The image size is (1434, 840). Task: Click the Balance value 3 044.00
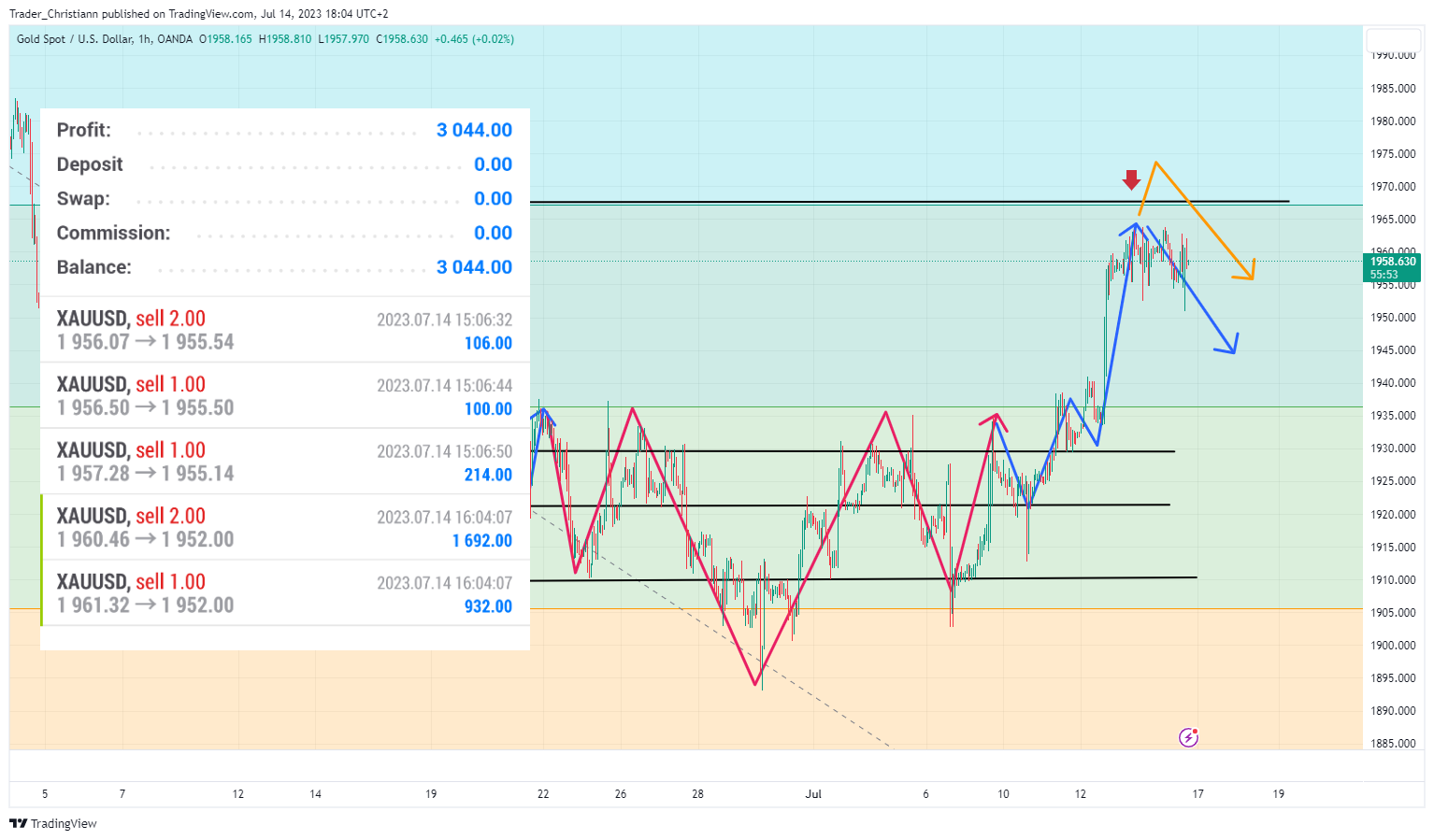(475, 267)
